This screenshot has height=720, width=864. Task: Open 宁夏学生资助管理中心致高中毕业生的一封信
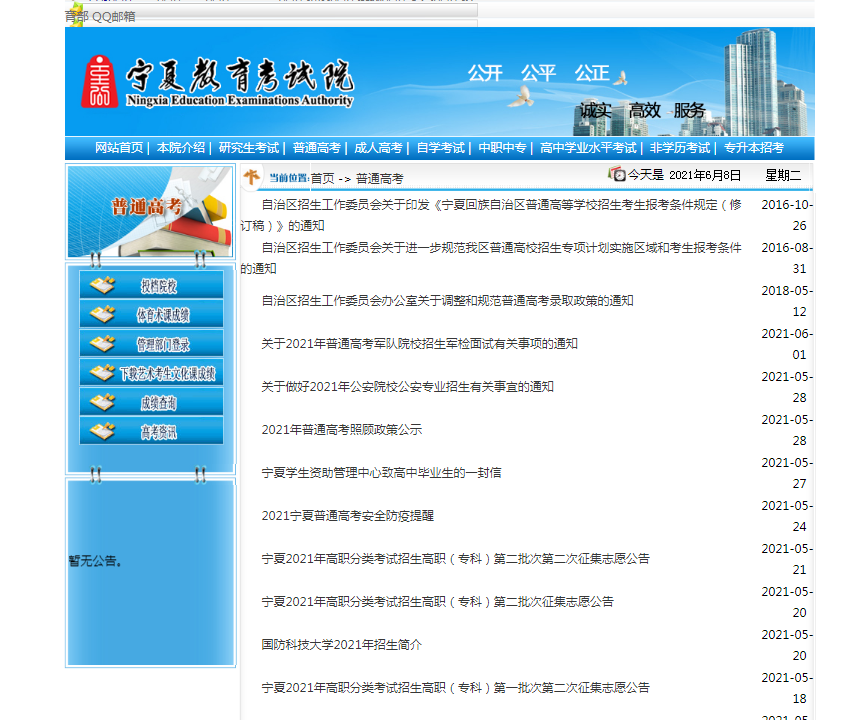pos(381,473)
